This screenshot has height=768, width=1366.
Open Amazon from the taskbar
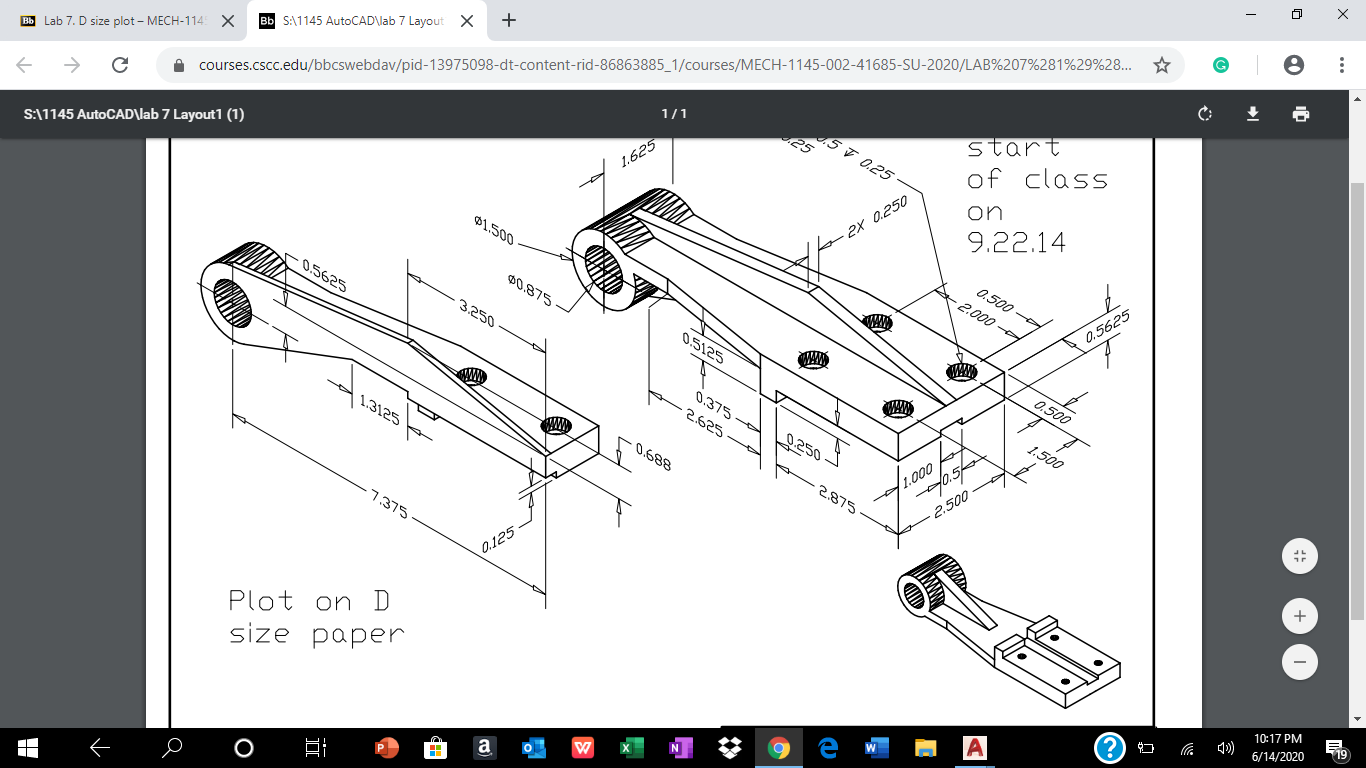click(x=484, y=747)
